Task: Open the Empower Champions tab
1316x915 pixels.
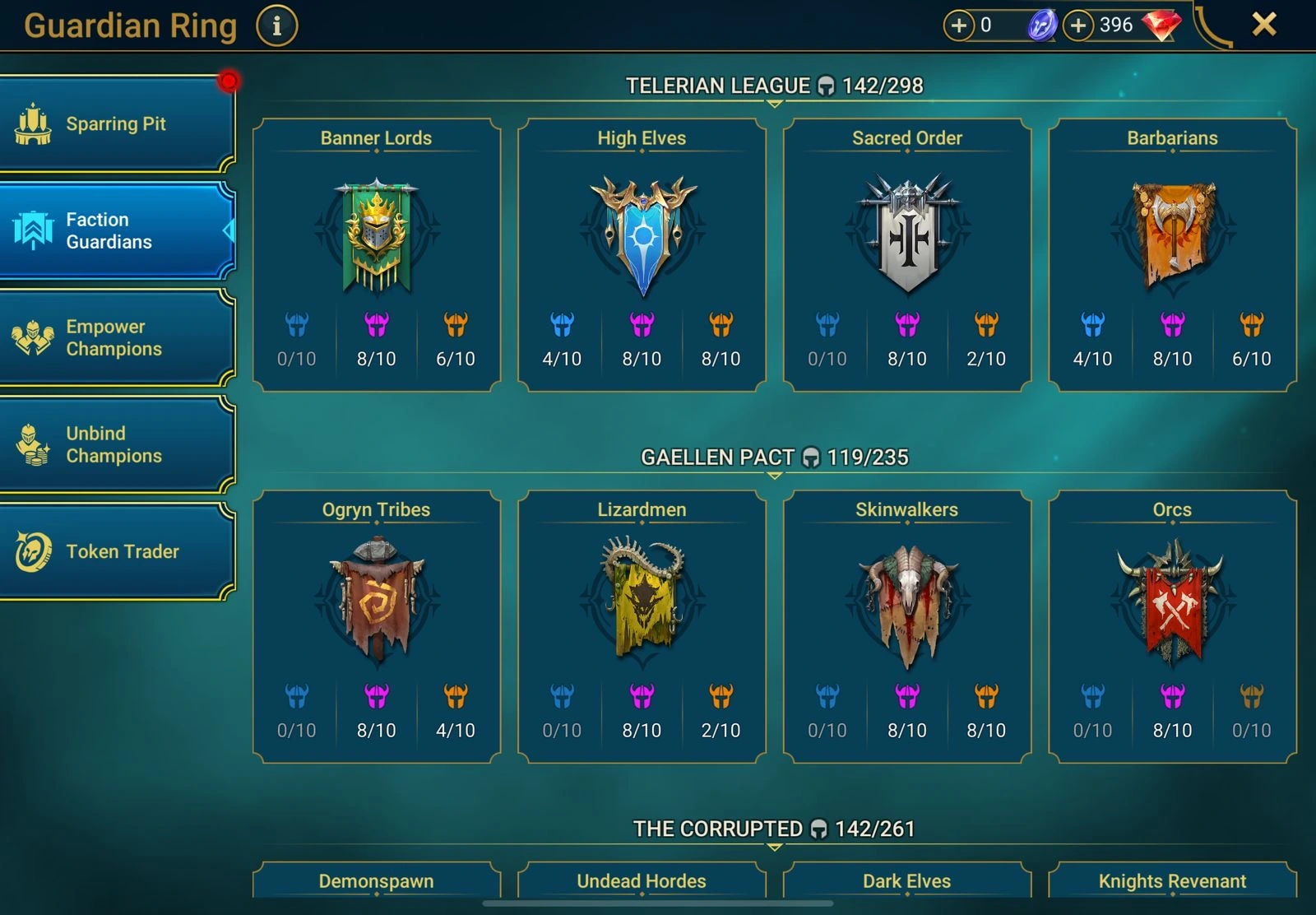Action: (117, 337)
